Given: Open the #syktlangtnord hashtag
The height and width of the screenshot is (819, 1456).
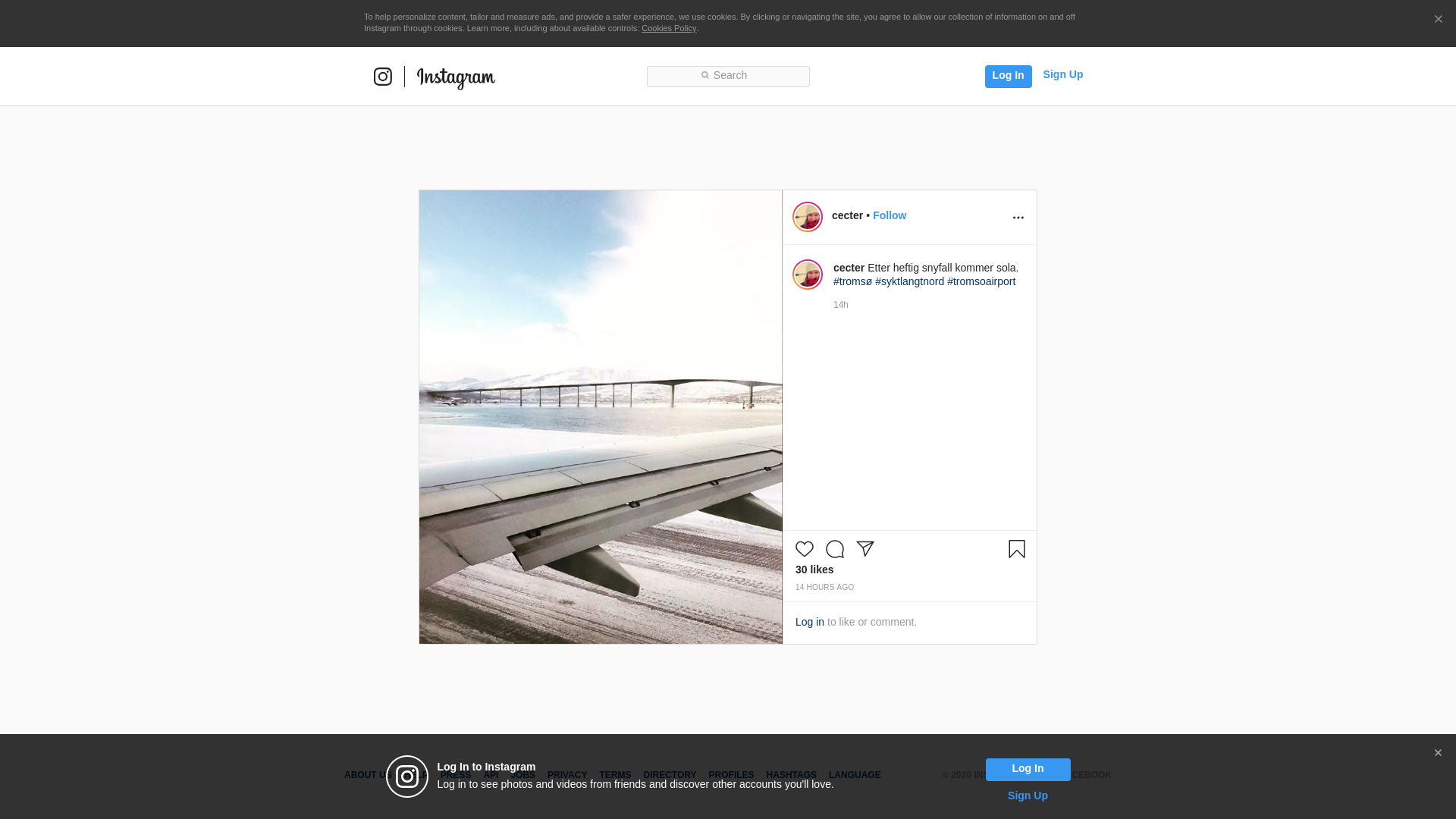Looking at the screenshot, I should (909, 281).
